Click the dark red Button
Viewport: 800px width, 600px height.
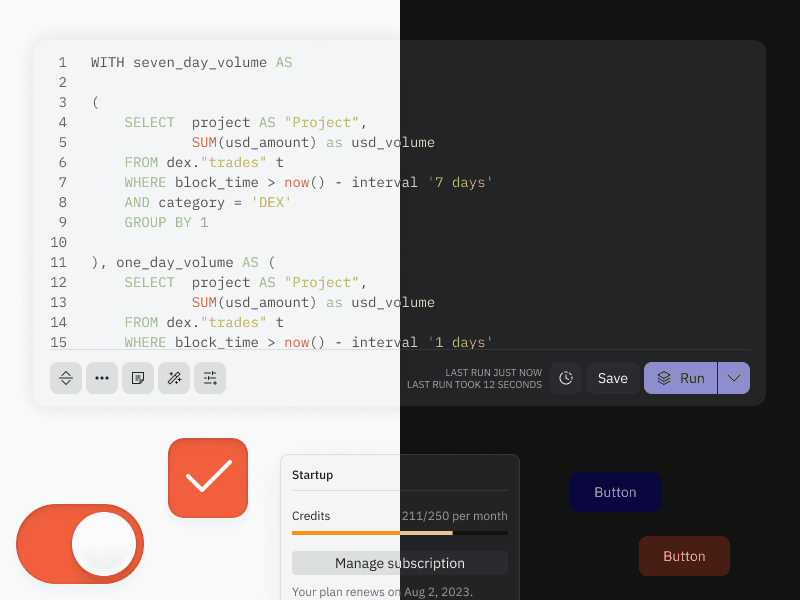pyautogui.click(x=684, y=556)
